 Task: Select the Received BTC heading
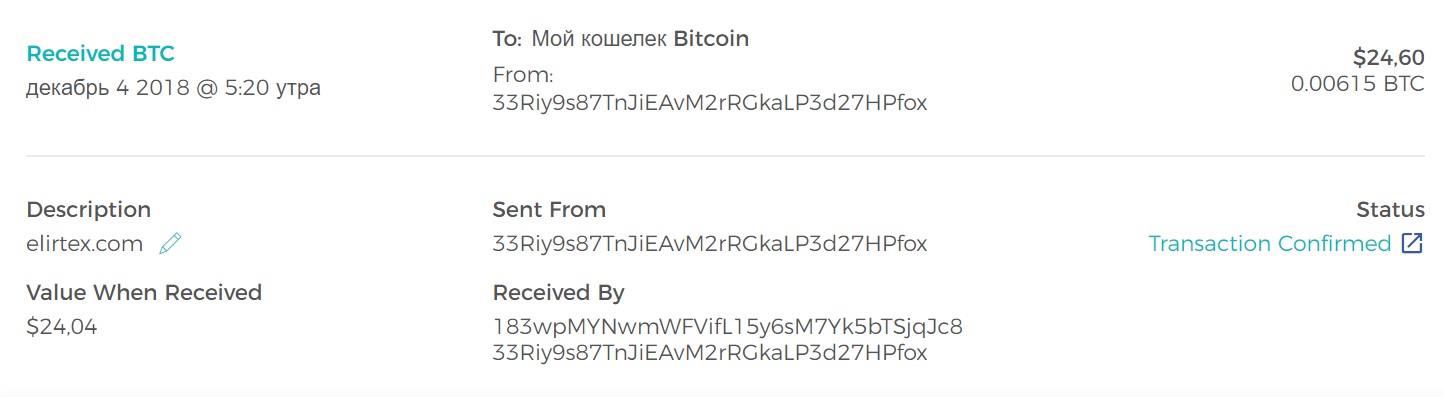[100, 54]
